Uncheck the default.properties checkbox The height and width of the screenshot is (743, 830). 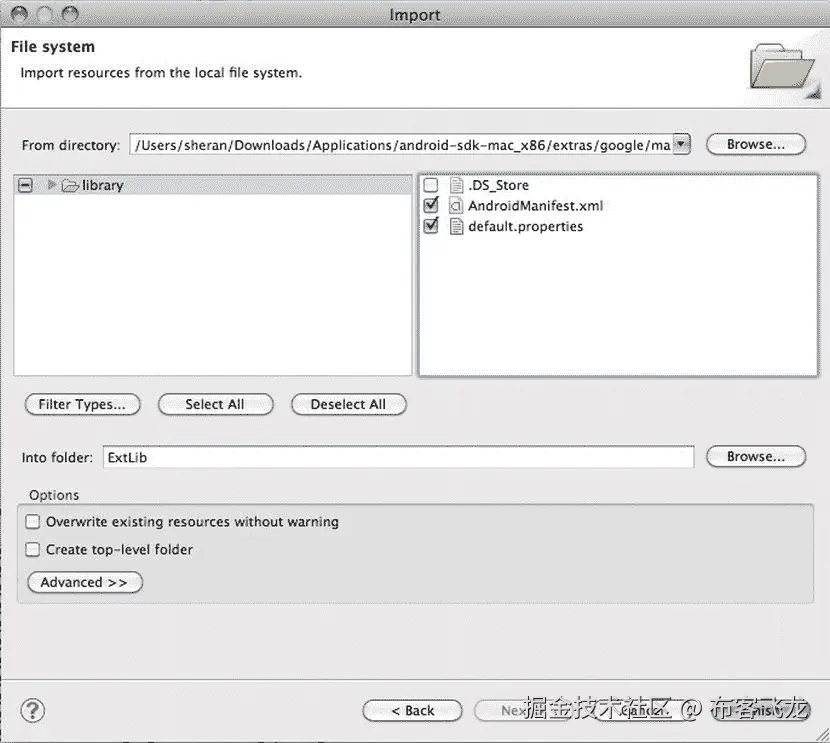point(431,225)
